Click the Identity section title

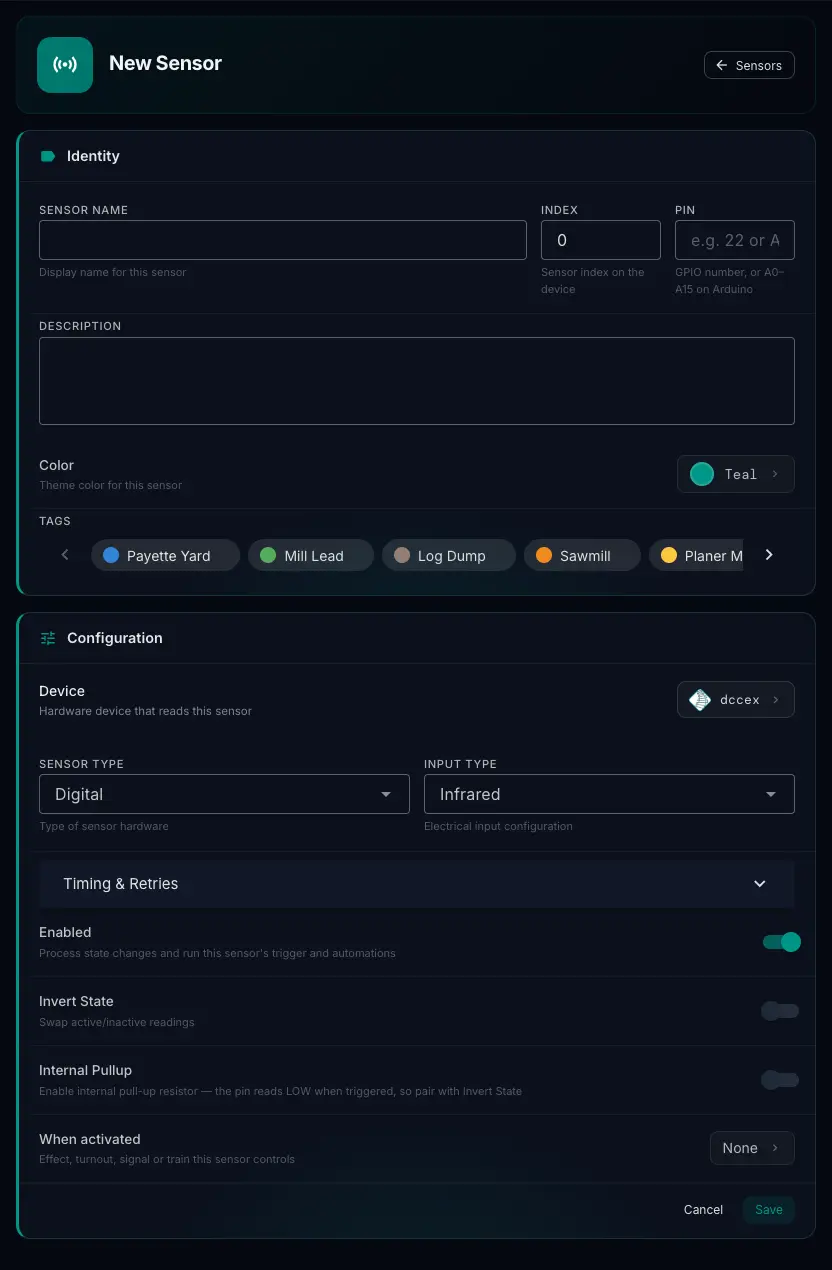(93, 156)
